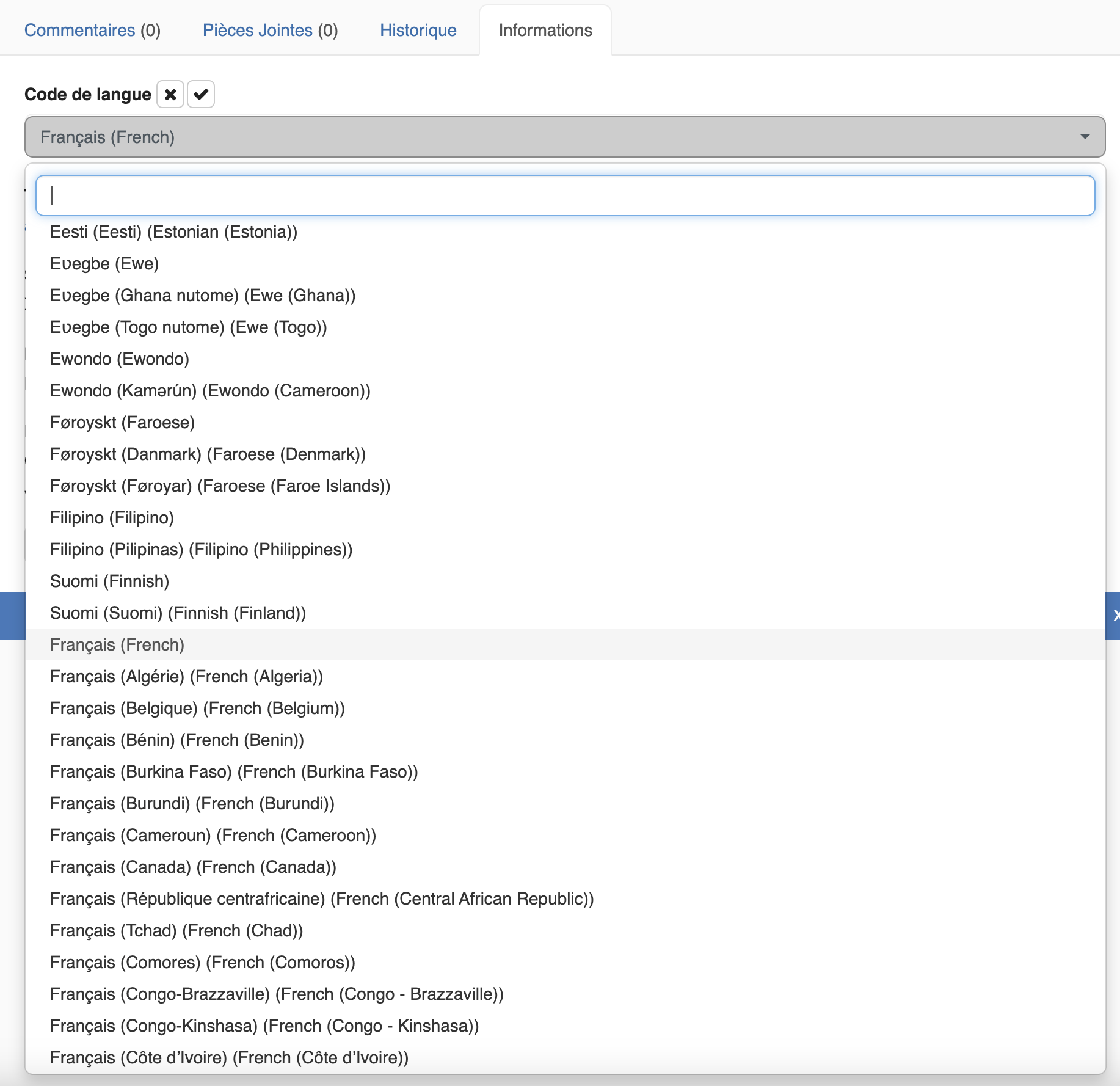Select Eesti (Eesti) (Estonian (Estonia))

coord(565,232)
